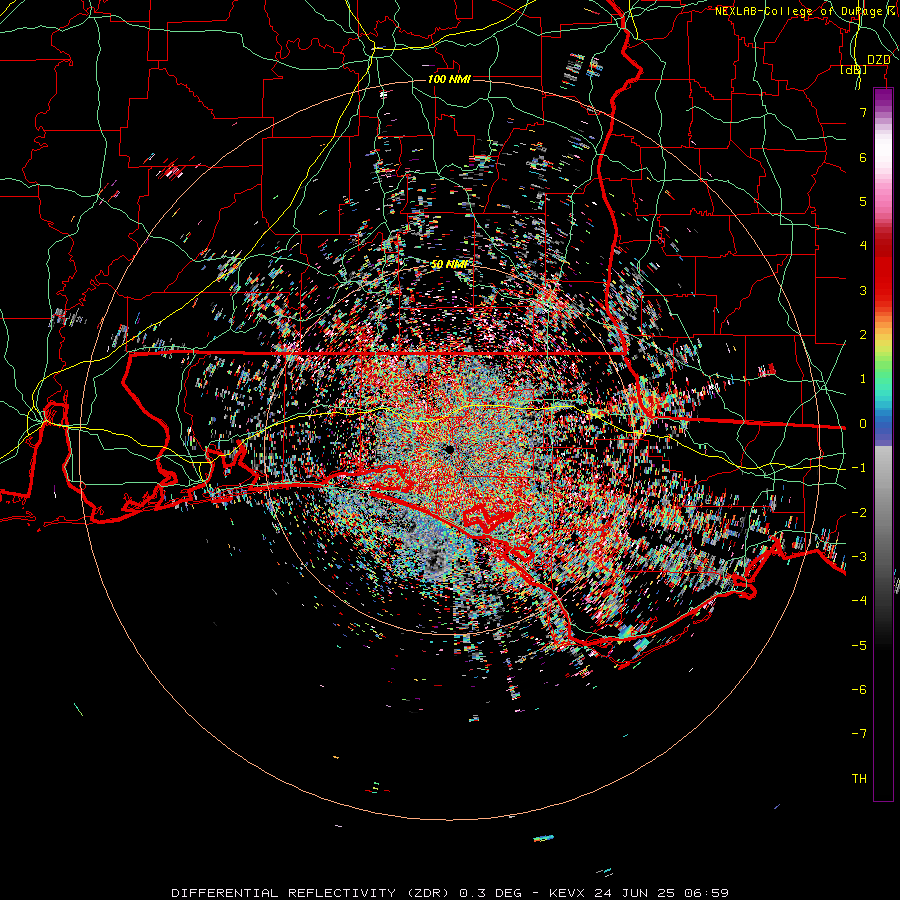Image resolution: width=900 pixels, height=900 pixels.
Task: Select the -2 value on the scale
Action: (x=859, y=513)
